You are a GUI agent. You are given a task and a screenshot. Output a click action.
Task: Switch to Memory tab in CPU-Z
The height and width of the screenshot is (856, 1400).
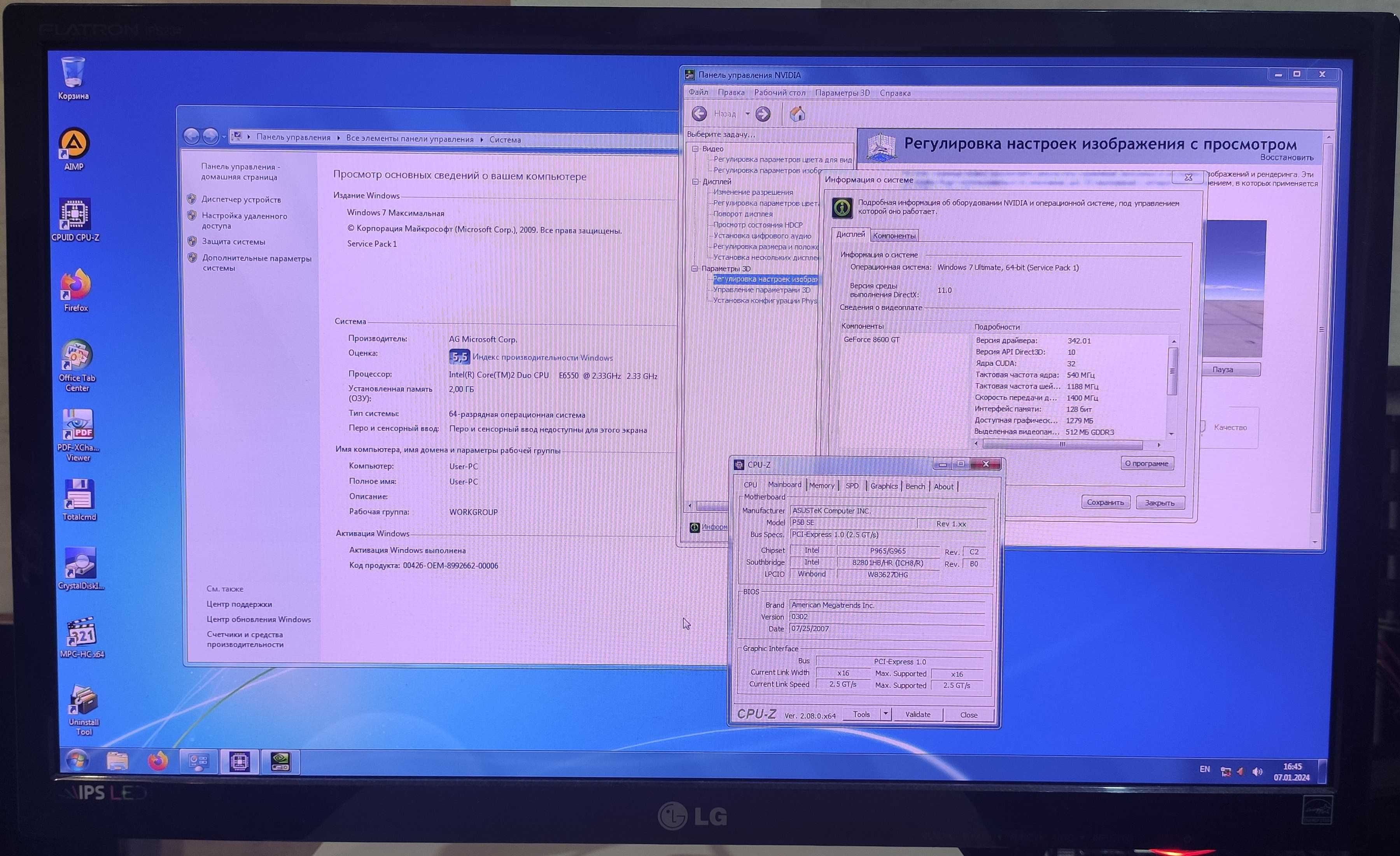822,486
